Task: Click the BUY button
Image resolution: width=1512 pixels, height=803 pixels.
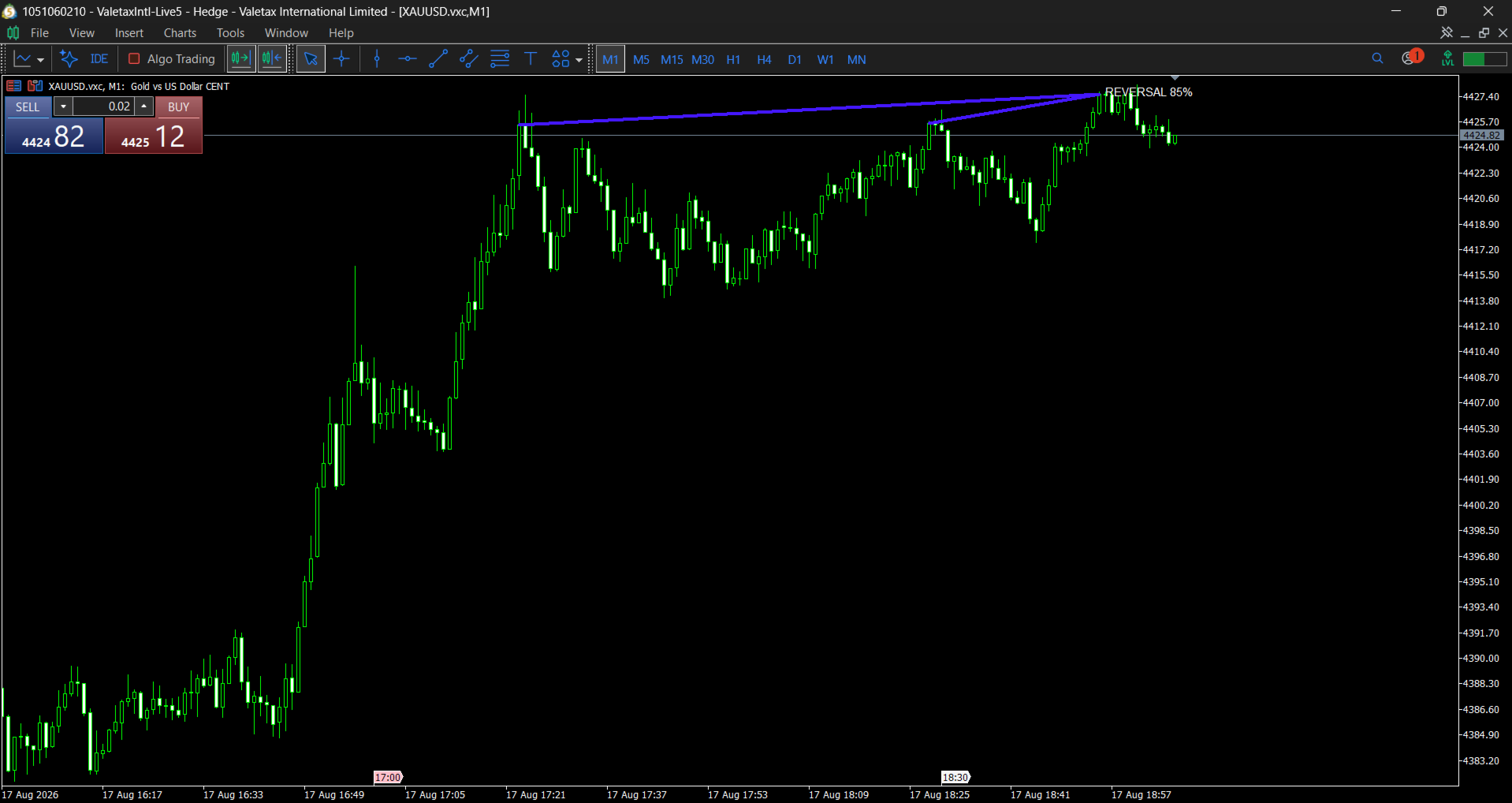Action: [179, 106]
